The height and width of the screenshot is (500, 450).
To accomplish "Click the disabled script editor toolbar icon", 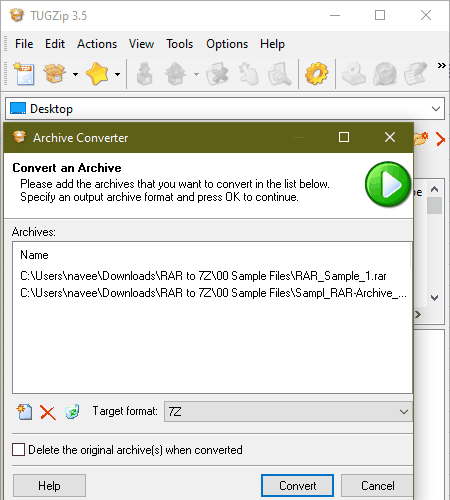I will pos(415,74).
